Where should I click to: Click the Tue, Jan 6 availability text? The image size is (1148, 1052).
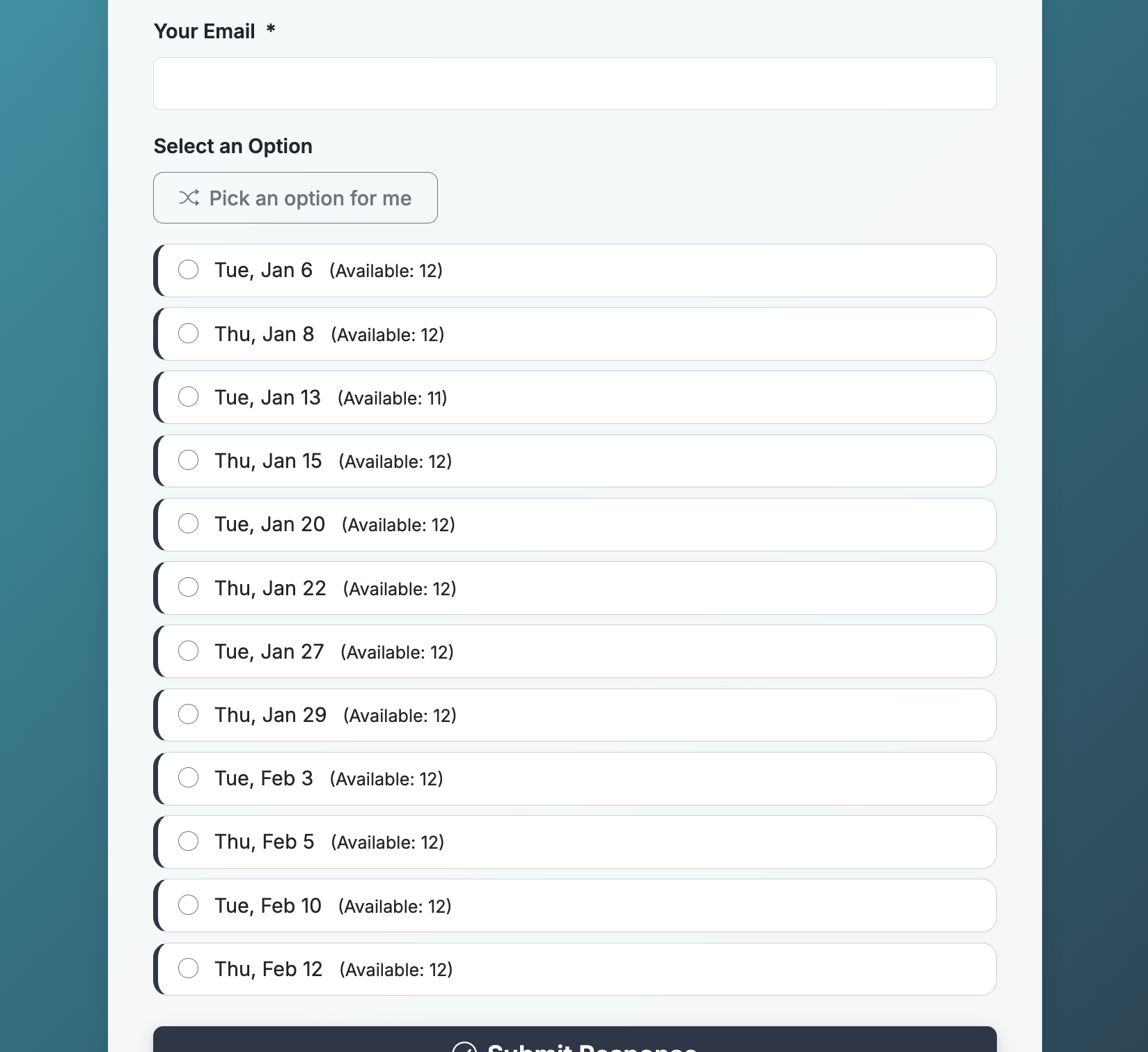tap(386, 271)
